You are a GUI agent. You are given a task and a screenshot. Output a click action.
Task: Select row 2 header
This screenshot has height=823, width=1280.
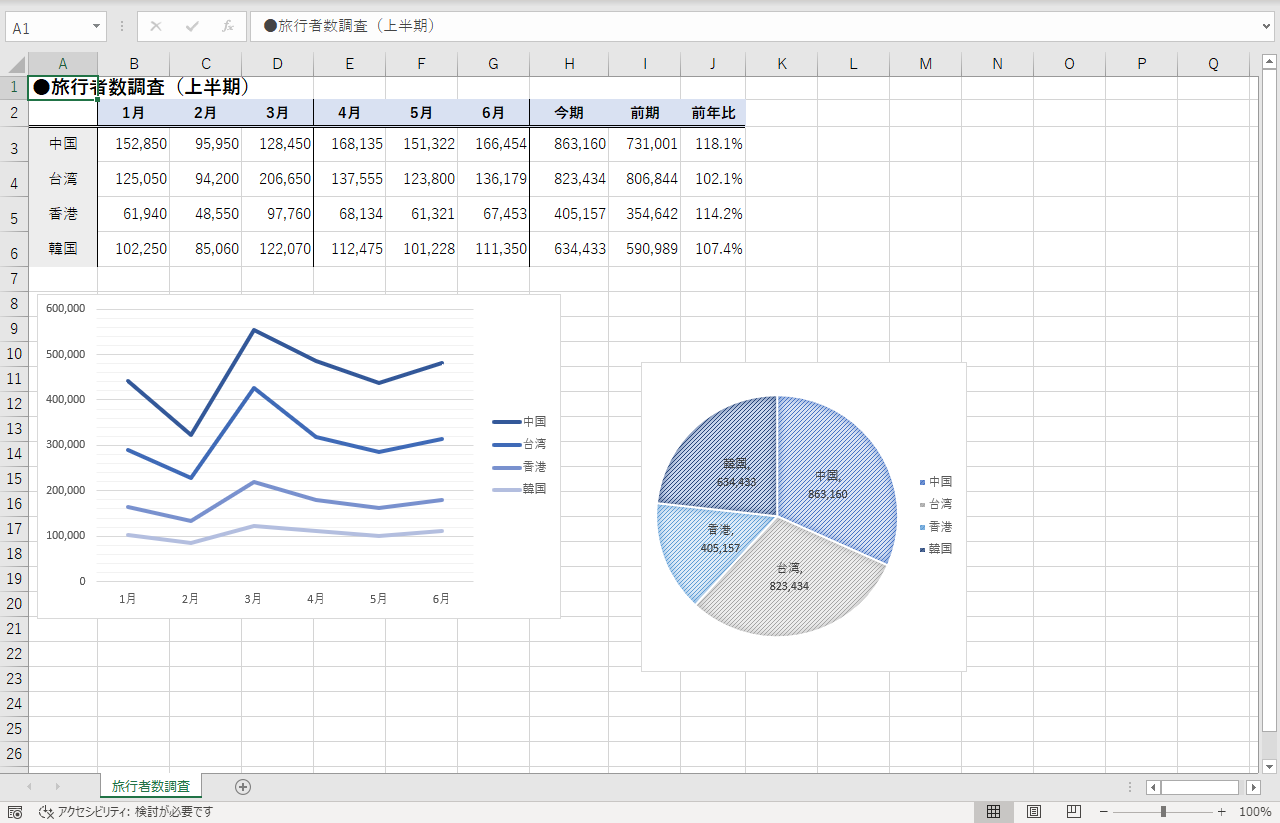click(x=14, y=112)
